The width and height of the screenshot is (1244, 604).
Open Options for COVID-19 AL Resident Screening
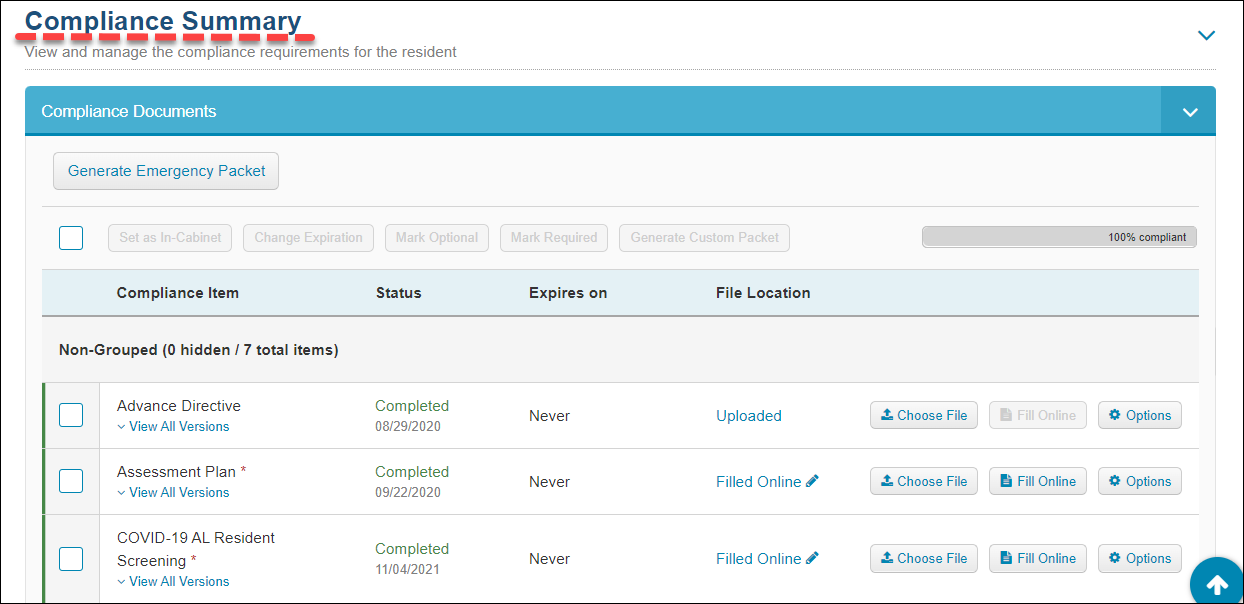click(1140, 558)
